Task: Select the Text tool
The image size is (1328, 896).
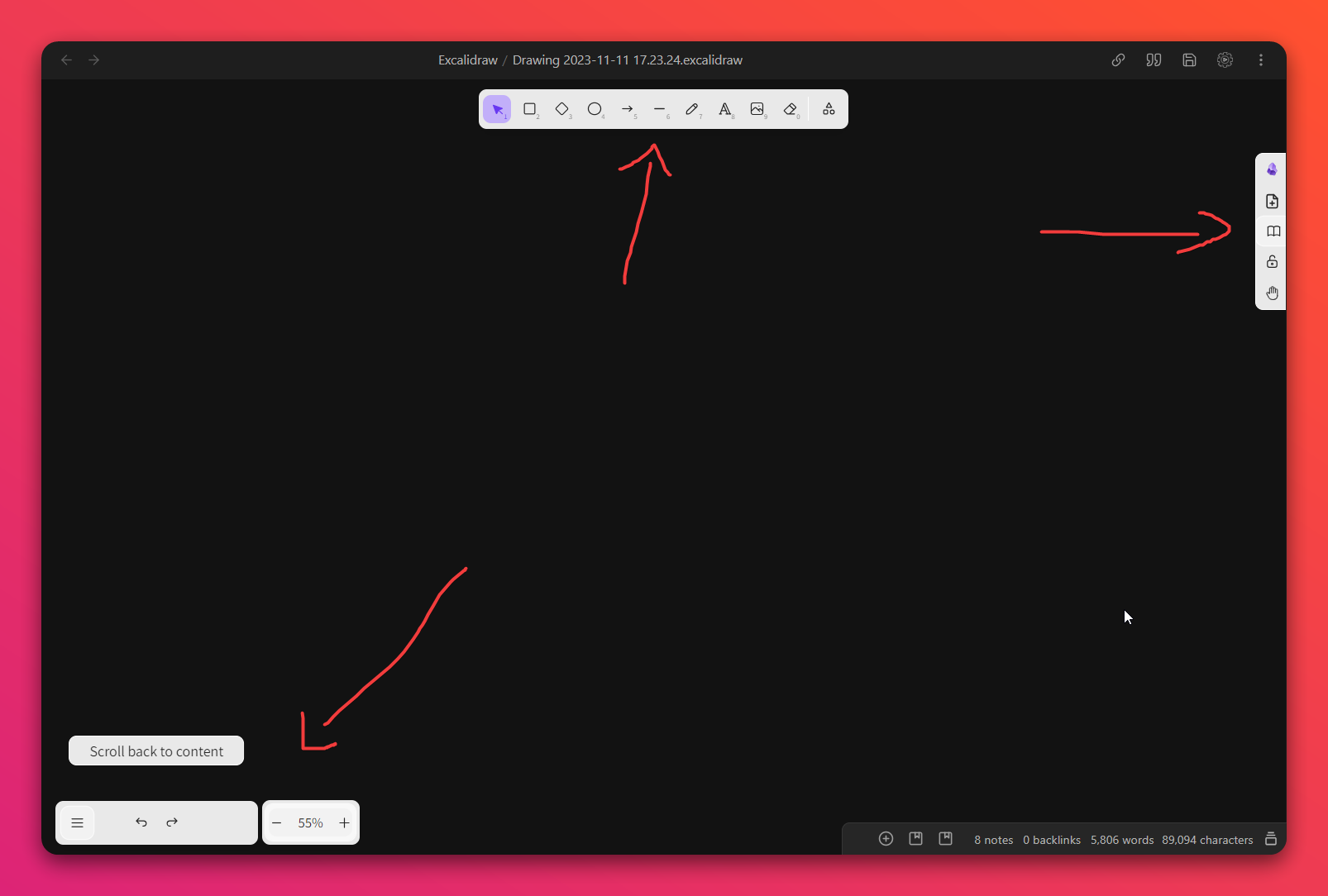Action: [x=725, y=109]
